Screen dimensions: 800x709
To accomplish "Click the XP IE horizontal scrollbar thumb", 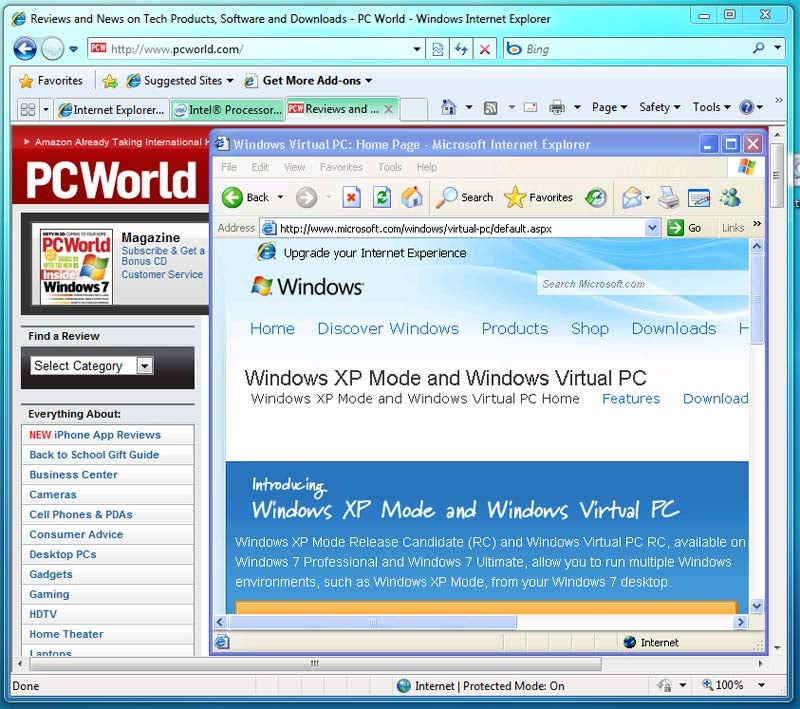I will 373,622.
